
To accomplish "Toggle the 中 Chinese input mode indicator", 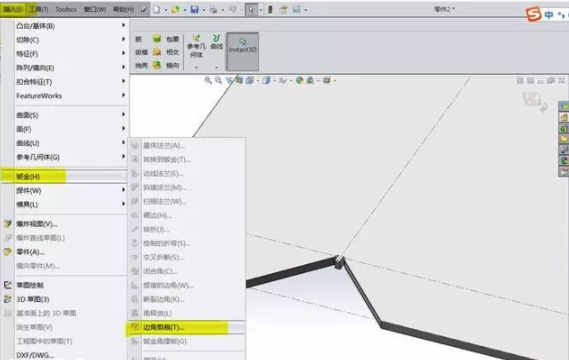I will 549,15.
